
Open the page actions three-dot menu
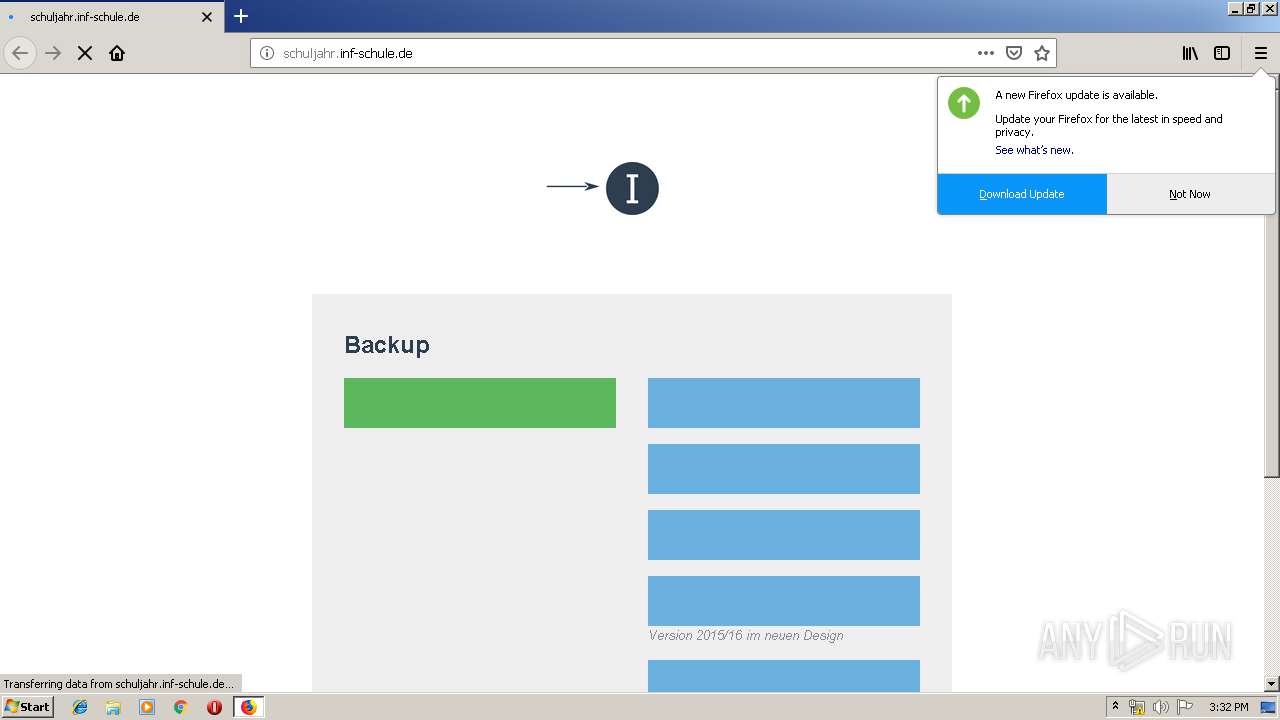(986, 53)
